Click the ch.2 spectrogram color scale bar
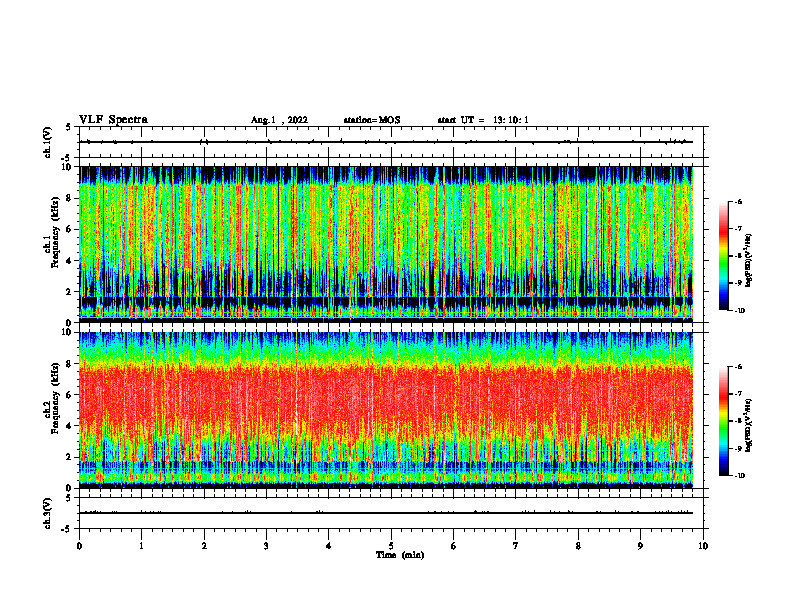The image size is (792, 612). (x=723, y=421)
